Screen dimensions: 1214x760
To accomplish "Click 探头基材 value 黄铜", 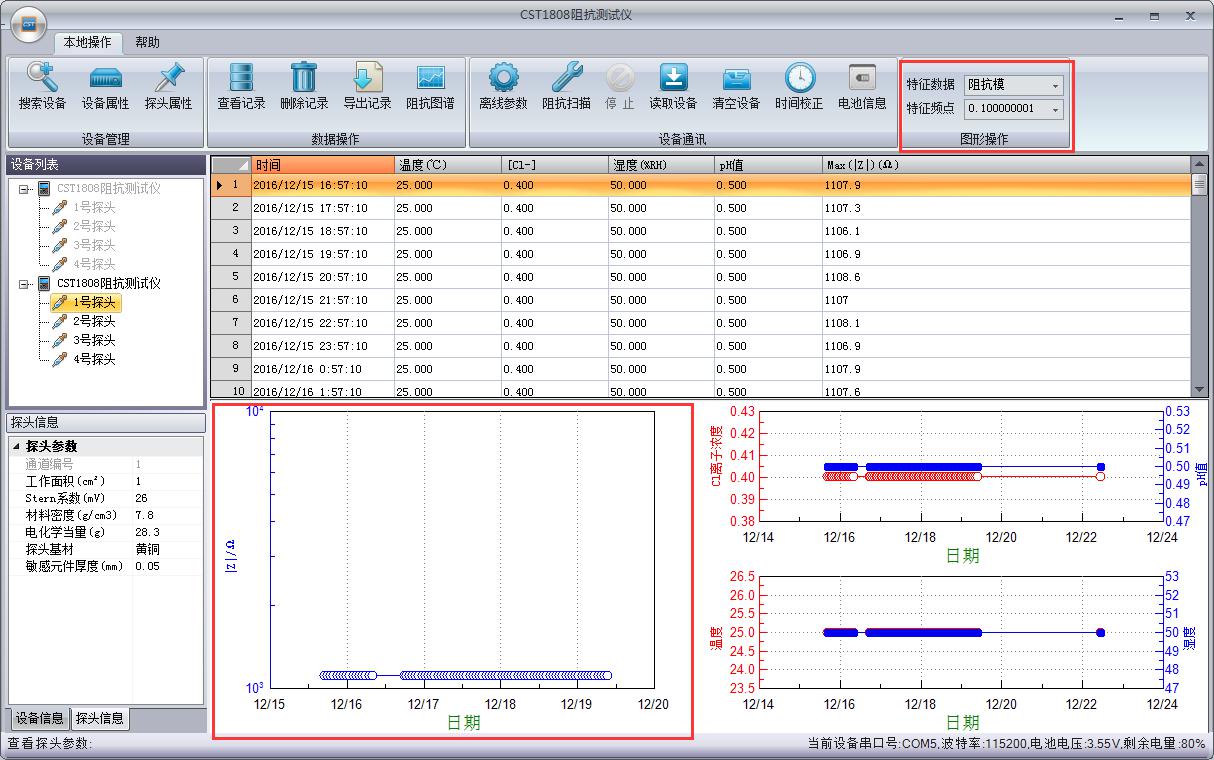I will [x=167, y=549].
